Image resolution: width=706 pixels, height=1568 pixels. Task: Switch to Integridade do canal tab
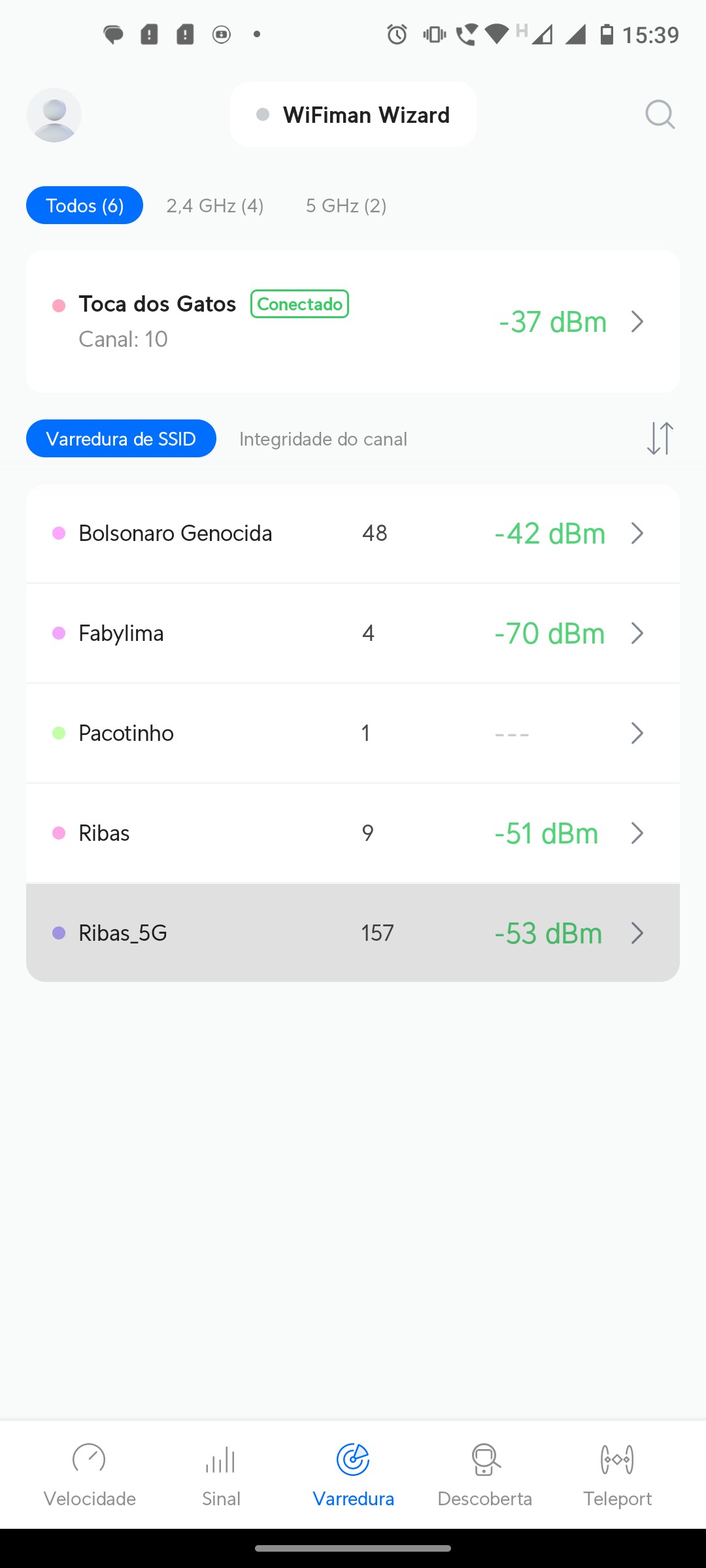323,439
